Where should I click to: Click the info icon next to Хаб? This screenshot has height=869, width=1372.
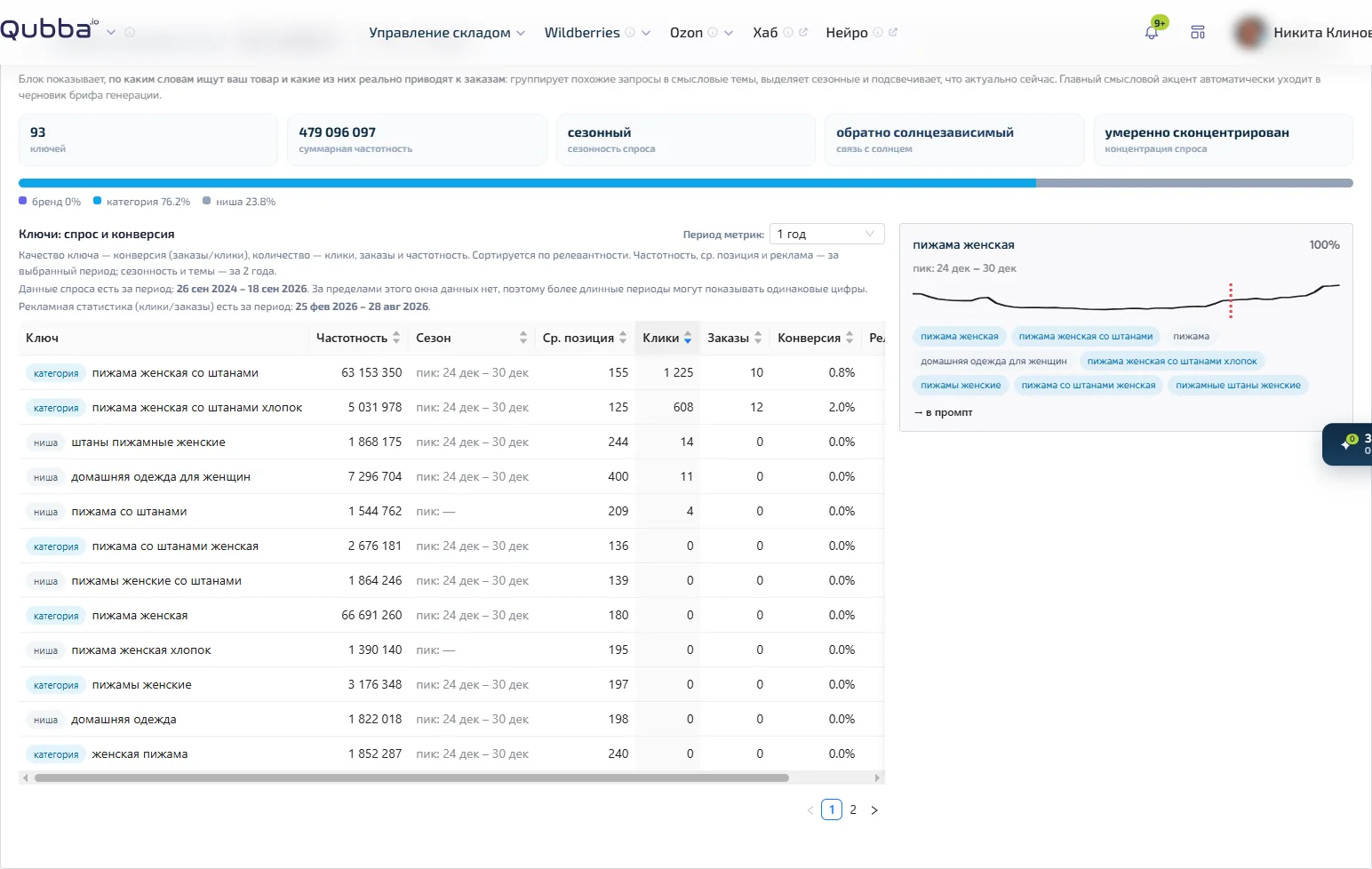(x=788, y=33)
